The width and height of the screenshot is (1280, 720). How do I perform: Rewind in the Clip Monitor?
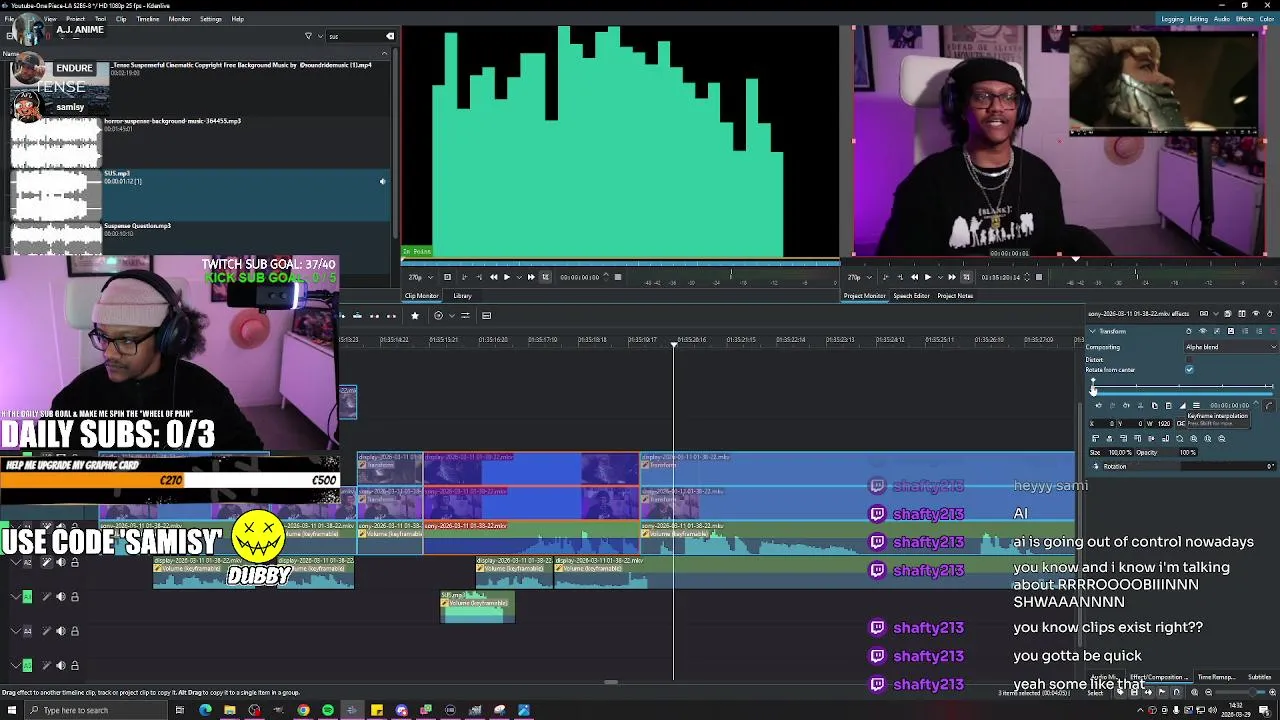click(493, 277)
